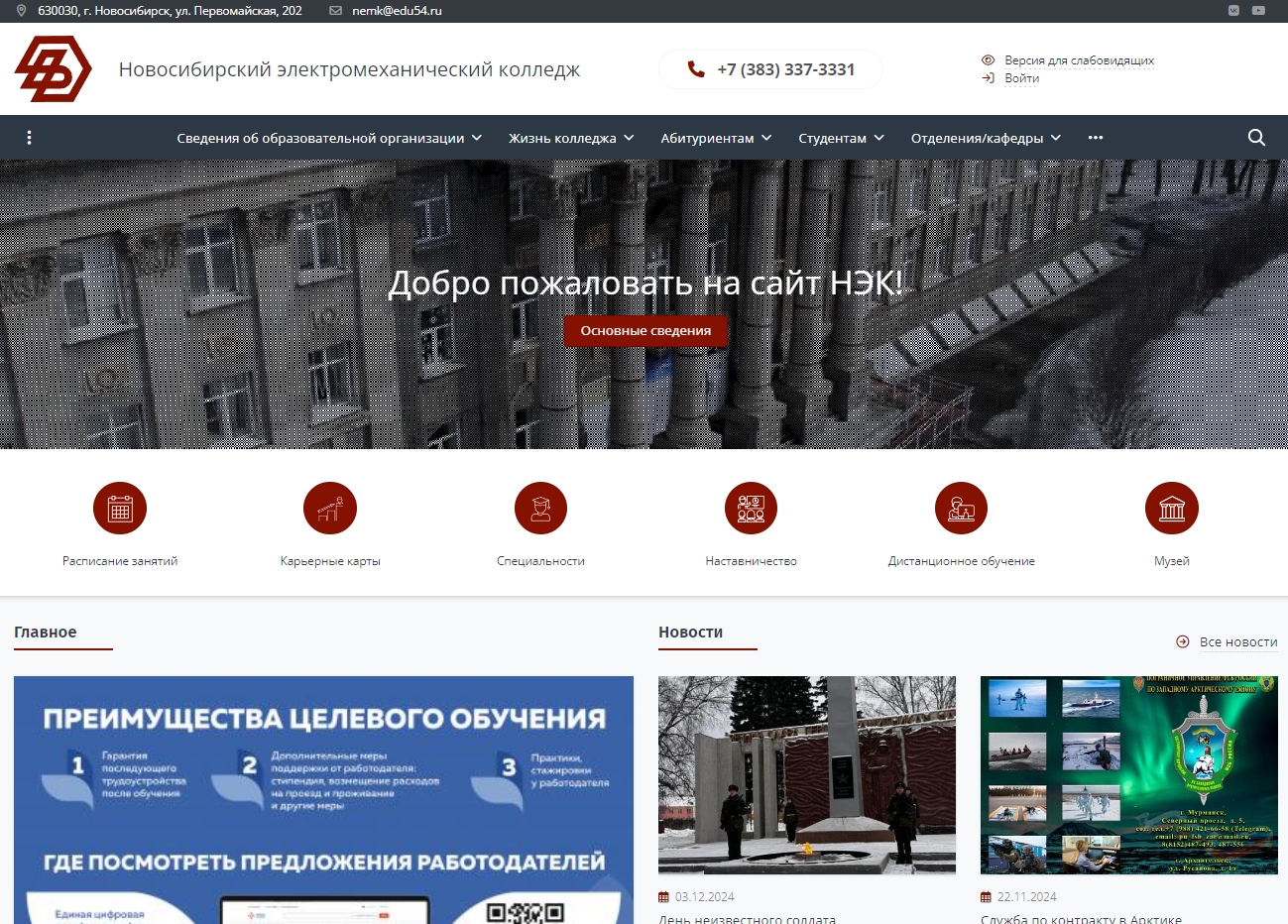The height and width of the screenshot is (924, 1288).
Task: Select the Дистанционное обучение icon
Action: (961, 508)
